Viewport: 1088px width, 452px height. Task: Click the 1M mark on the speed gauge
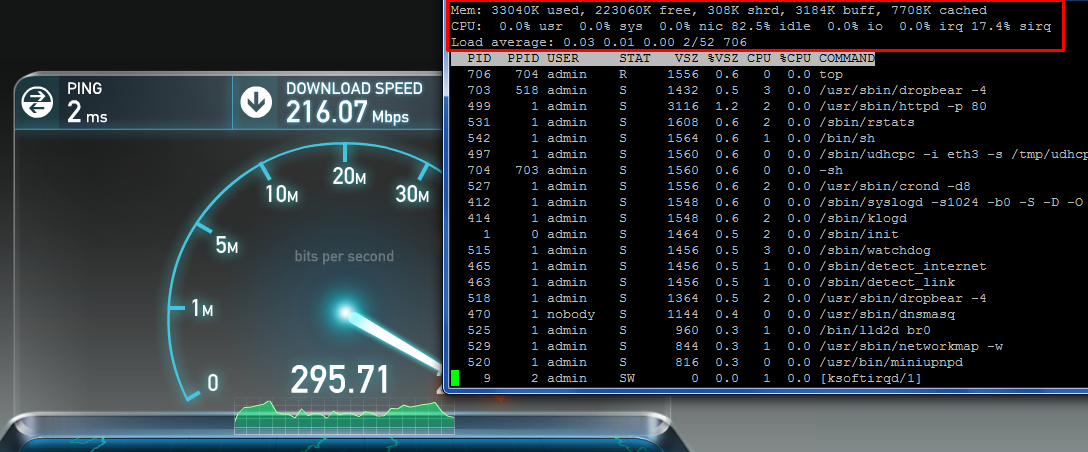(201, 310)
